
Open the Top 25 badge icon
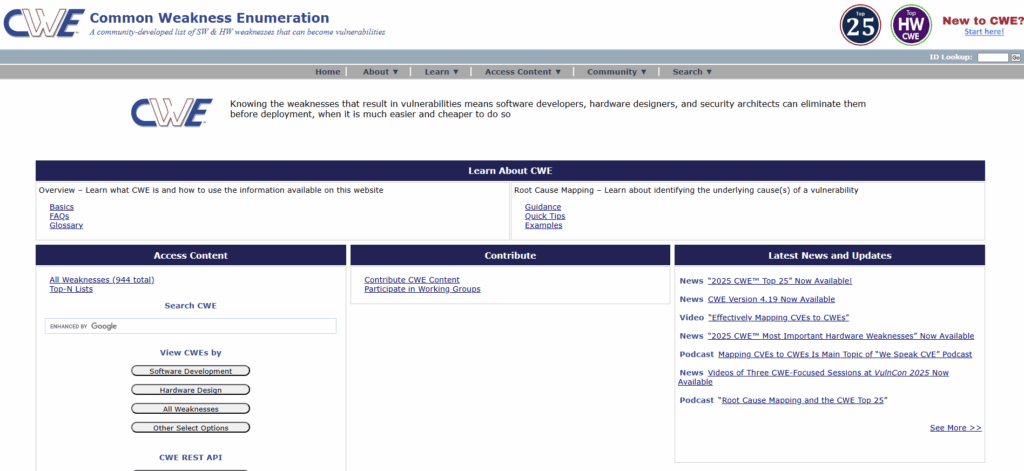(x=860, y=25)
